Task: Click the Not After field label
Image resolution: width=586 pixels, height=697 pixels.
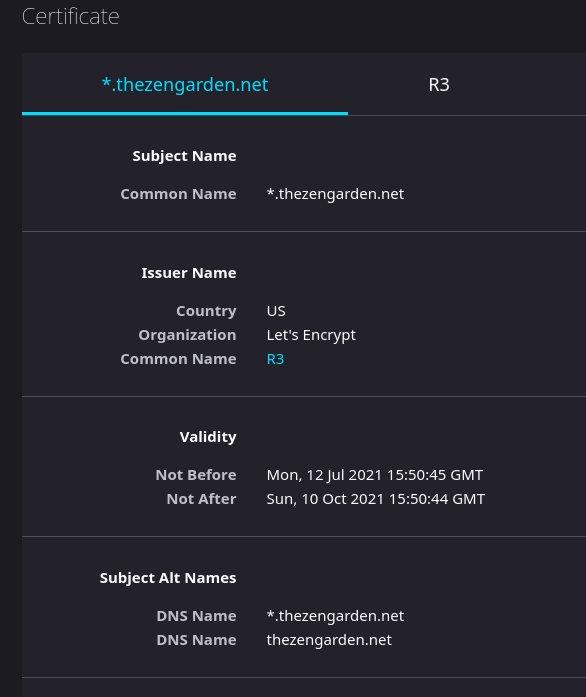Action: [201, 499]
